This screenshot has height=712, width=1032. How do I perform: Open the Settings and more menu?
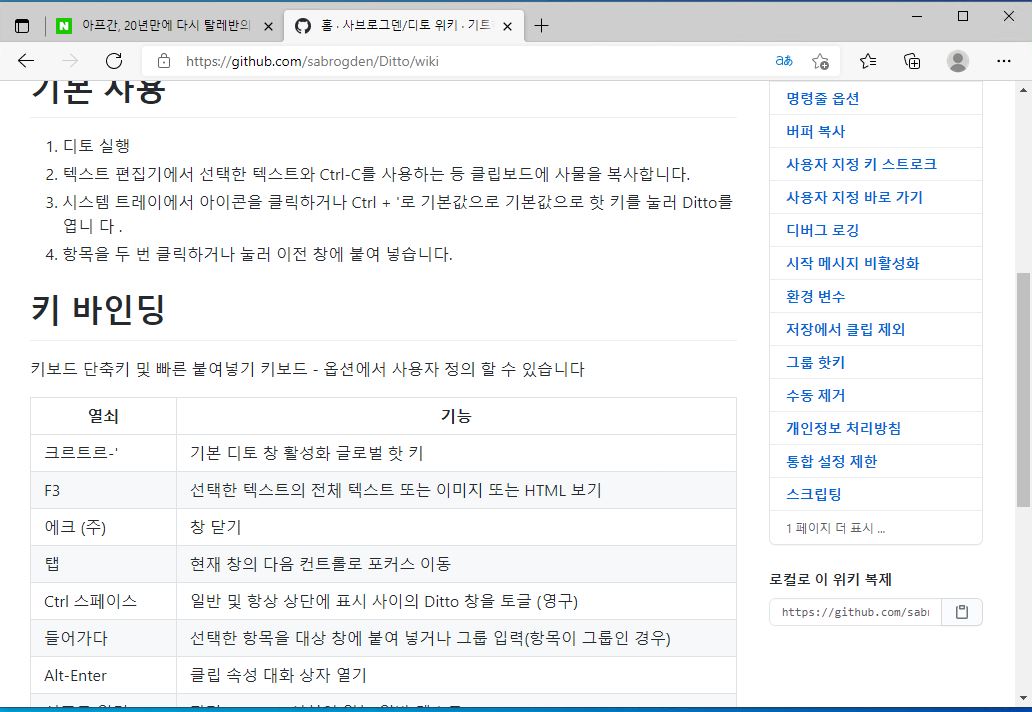(x=1004, y=61)
